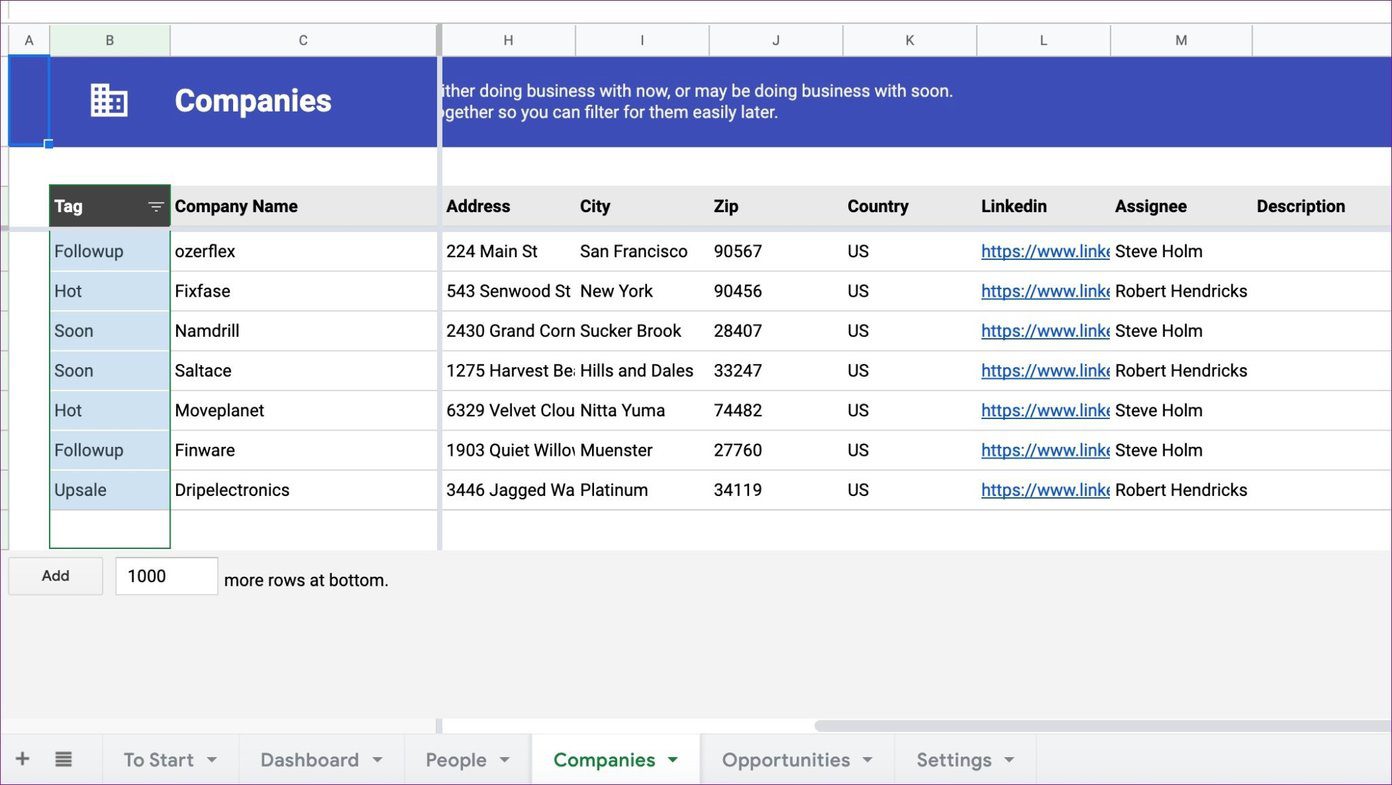Select the Fixfase company name cell
1392x785 pixels.
[304, 291]
